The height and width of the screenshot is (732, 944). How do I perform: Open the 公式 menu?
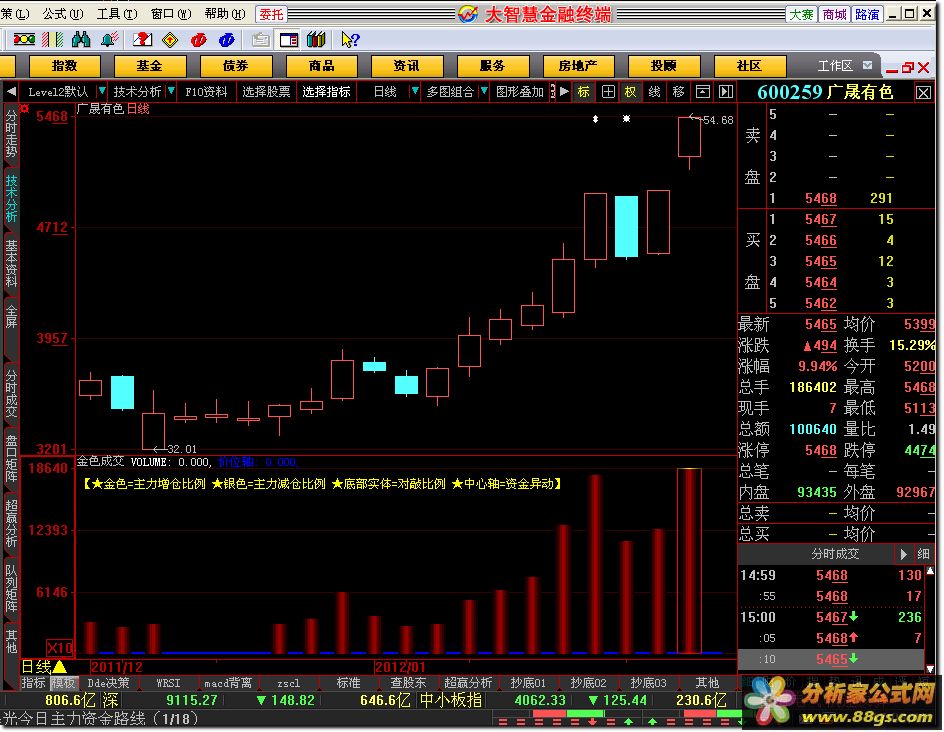click(x=63, y=14)
